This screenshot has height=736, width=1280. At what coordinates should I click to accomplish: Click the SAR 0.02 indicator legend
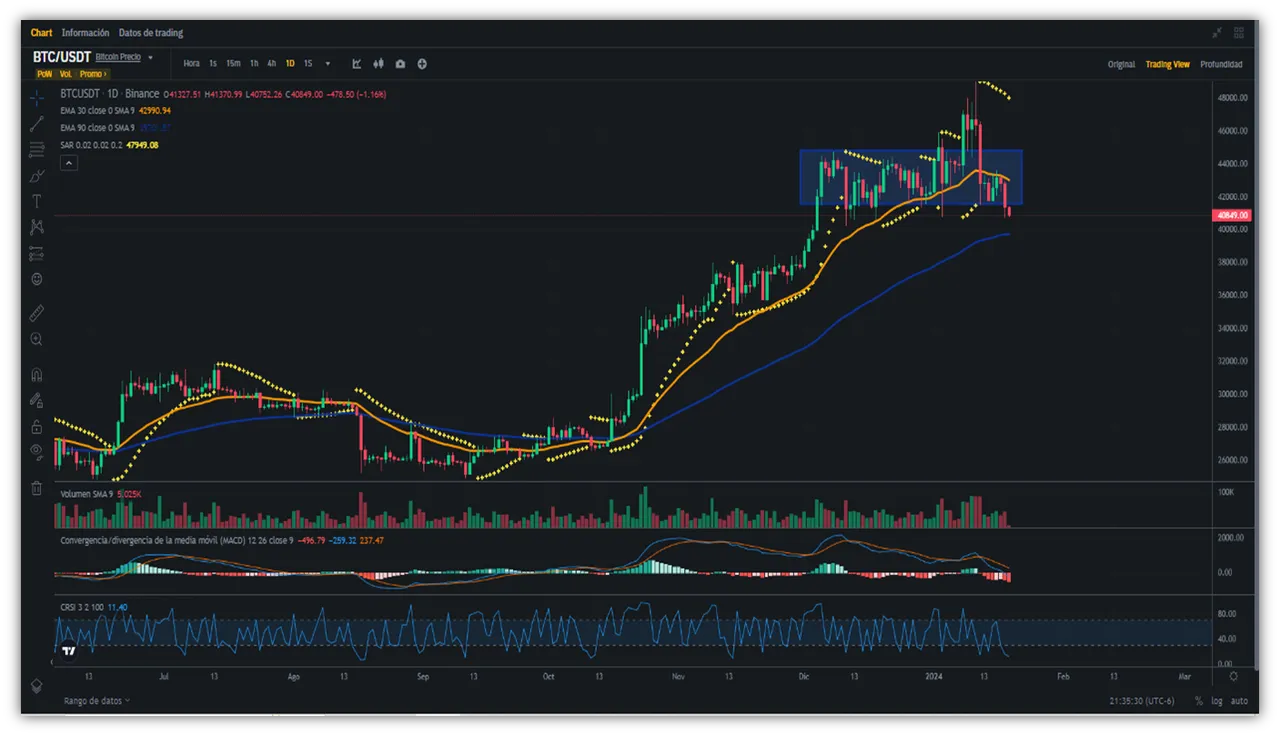tap(109, 145)
